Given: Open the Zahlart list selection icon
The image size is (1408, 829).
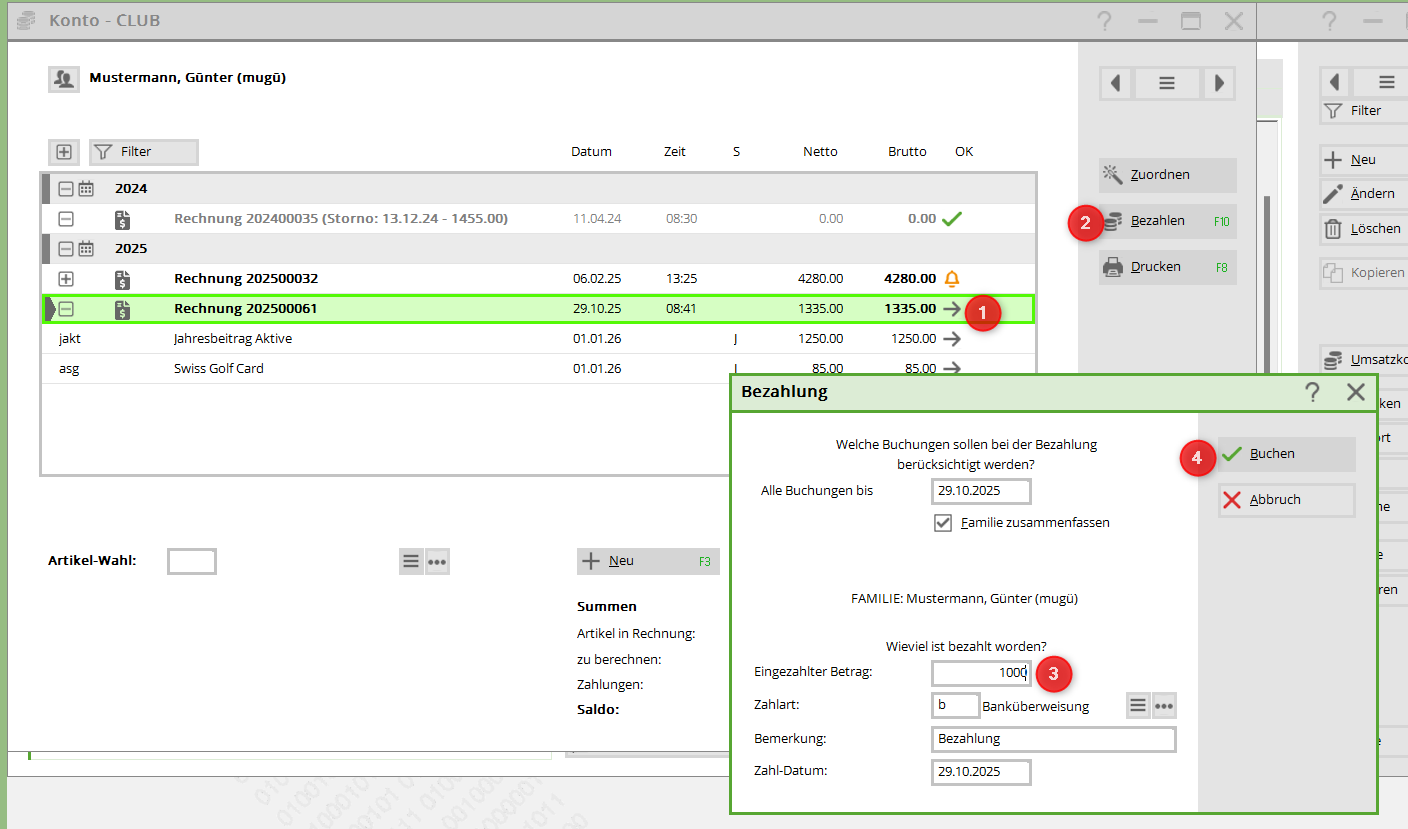Looking at the screenshot, I should click(x=1138, y=706).
